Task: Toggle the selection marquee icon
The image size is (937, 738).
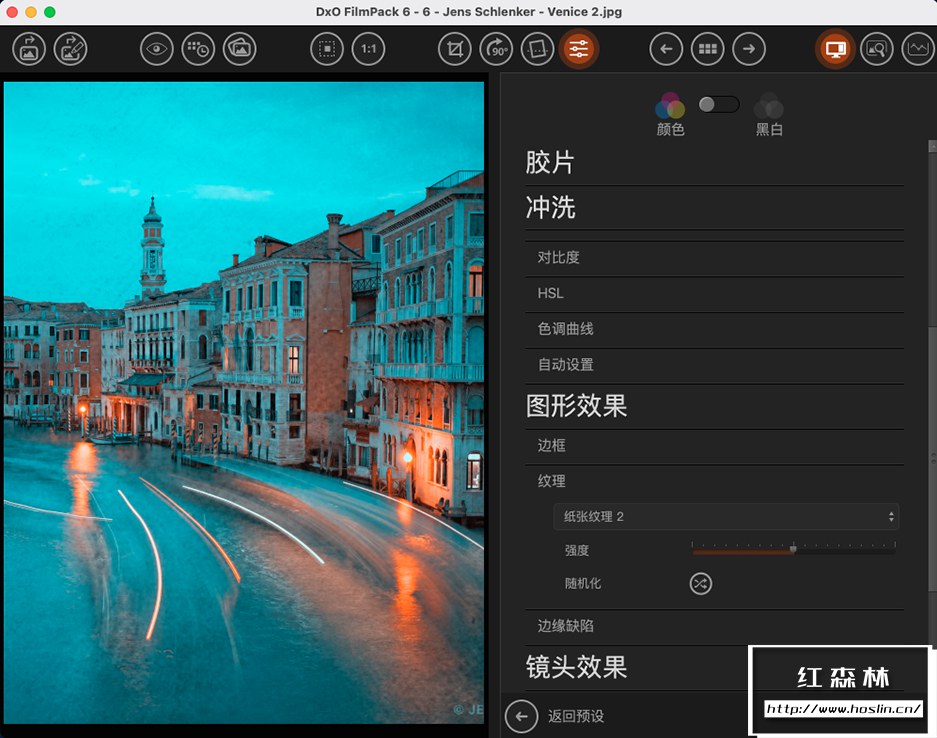Action: point(326,48)
